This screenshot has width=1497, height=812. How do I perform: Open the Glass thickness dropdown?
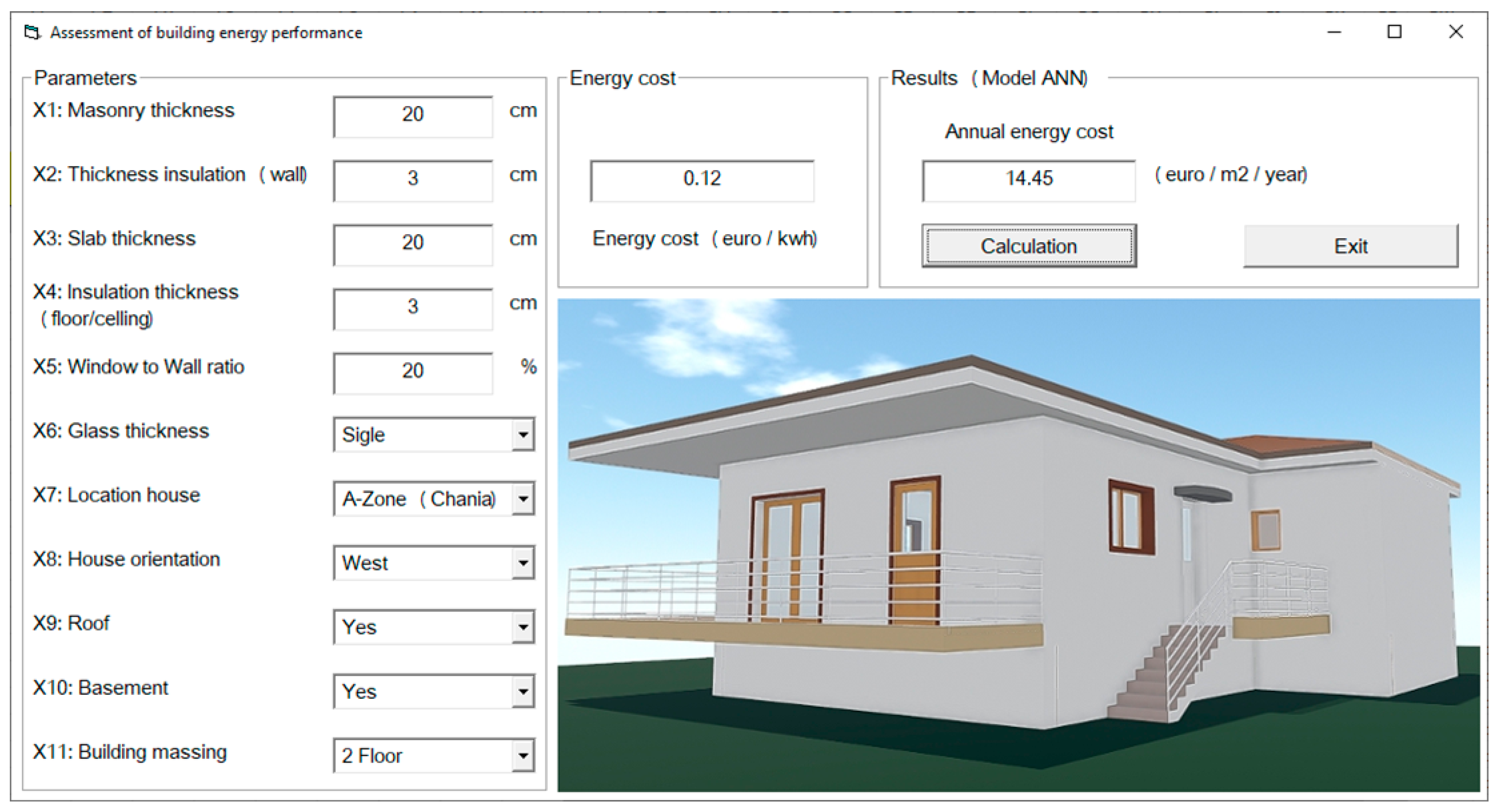click(x=523, y=434)
